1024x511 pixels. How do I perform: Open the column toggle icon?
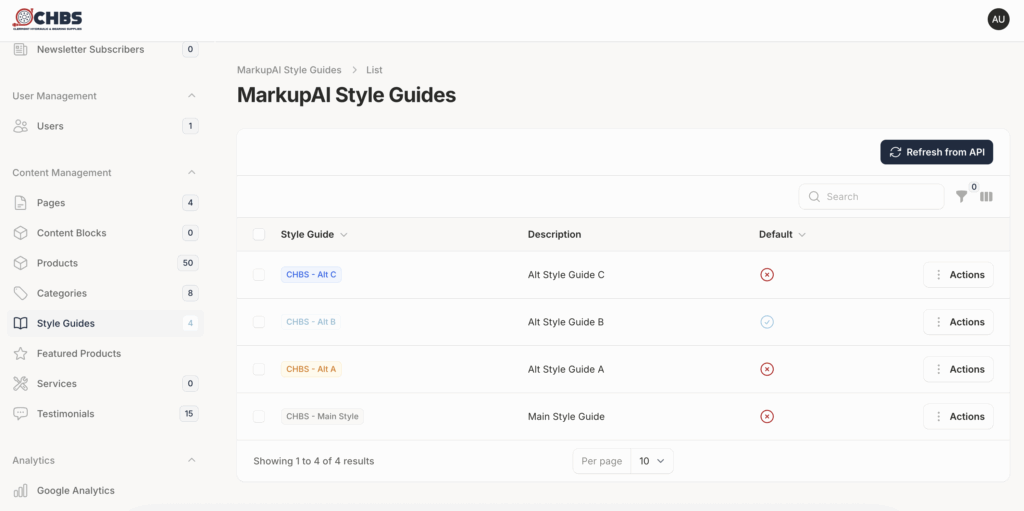[986, 197]
